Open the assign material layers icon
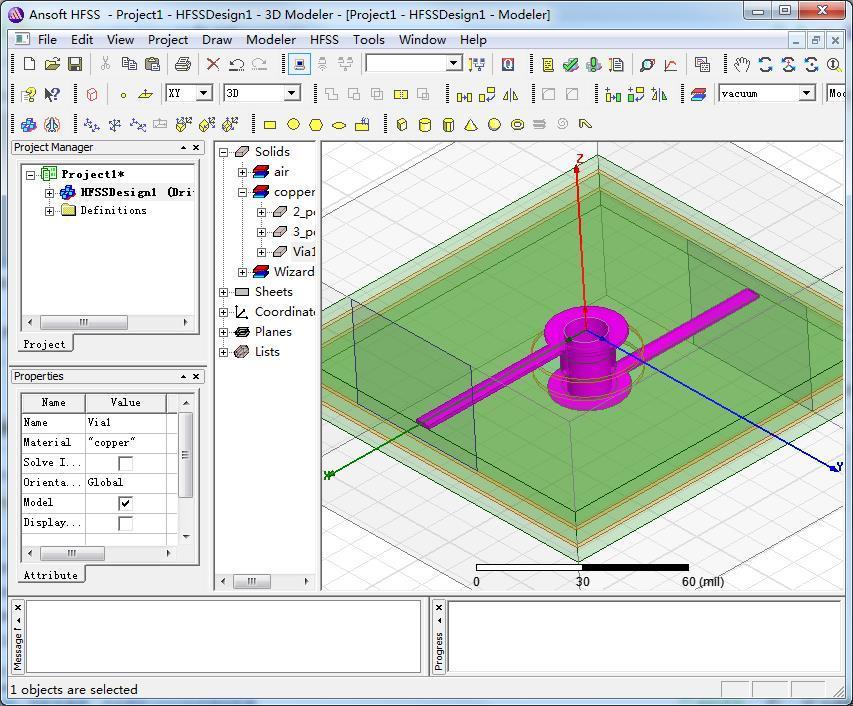The width and height of the screenshot is (853, 706). click(699, 95)
